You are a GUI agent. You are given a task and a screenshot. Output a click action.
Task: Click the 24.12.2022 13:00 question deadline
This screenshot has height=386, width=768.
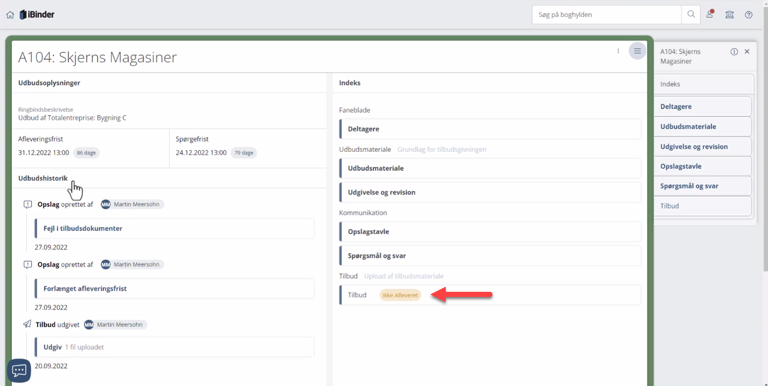click(201, 153)
